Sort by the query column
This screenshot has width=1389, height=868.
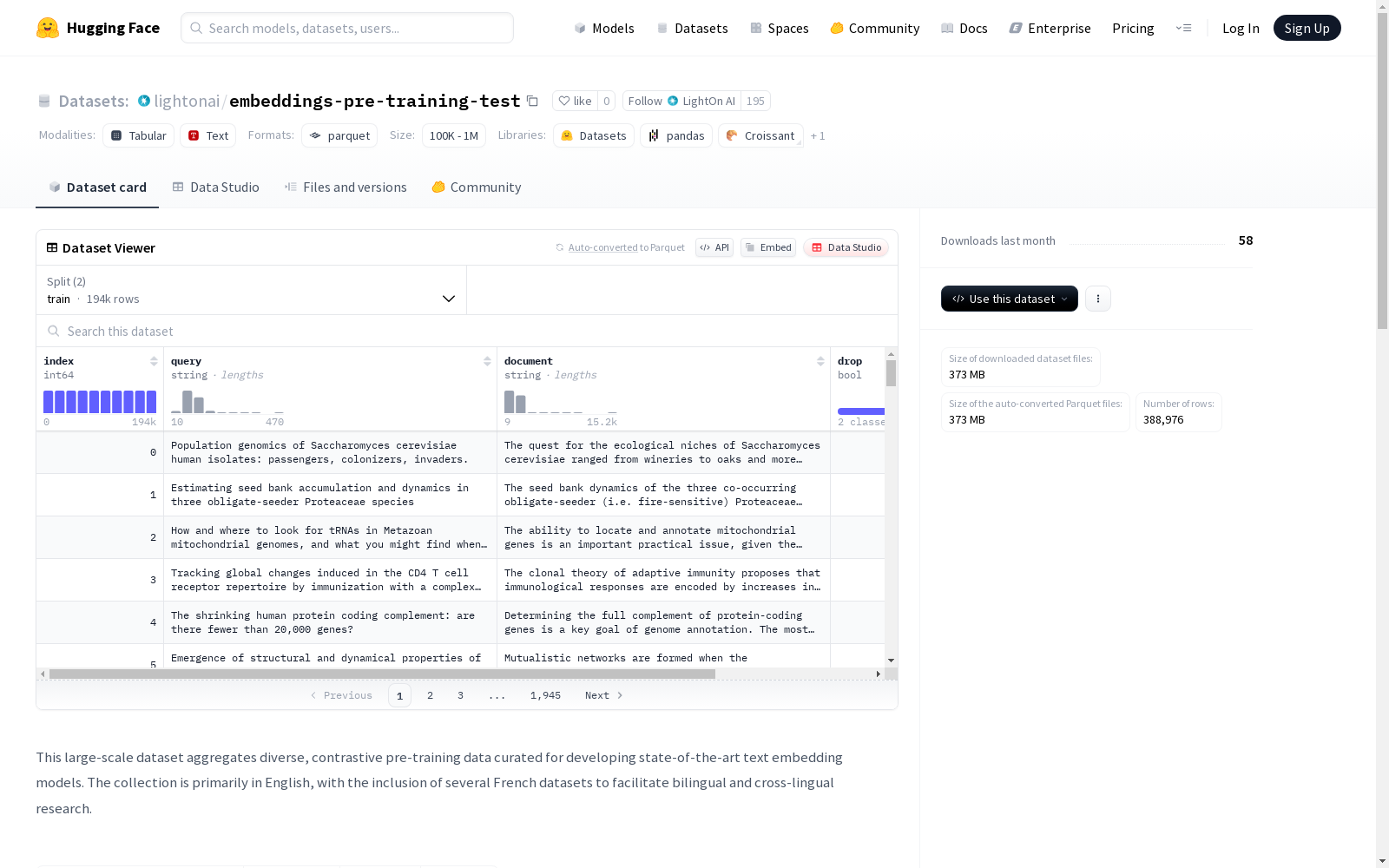487,361
